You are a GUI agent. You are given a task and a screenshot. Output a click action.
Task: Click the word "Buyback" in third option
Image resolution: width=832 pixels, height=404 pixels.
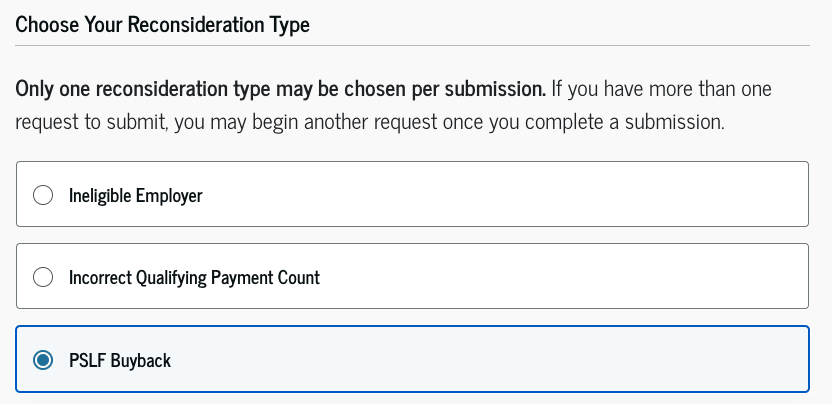141,360
